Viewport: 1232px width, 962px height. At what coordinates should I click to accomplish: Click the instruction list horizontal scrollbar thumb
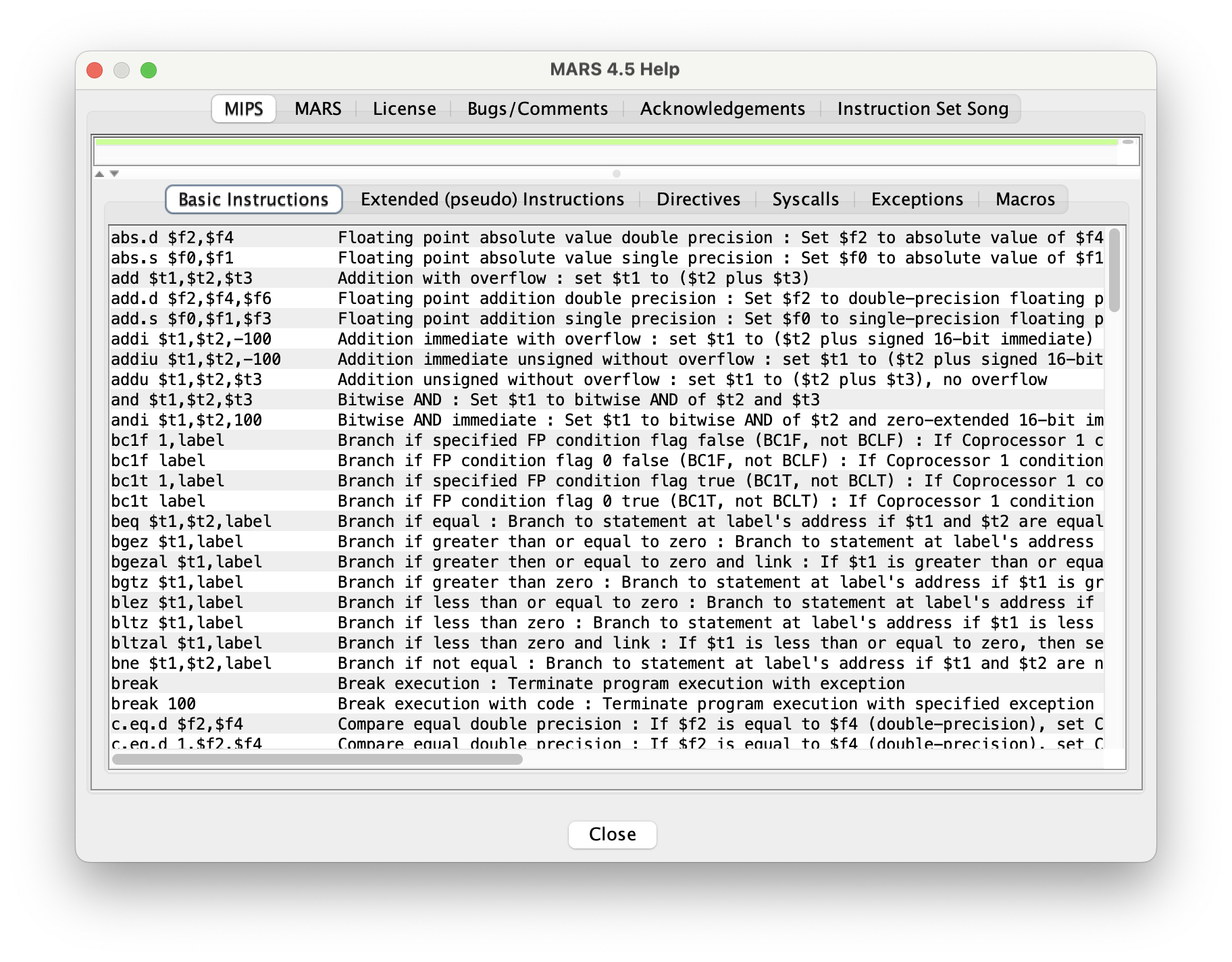(x=317, y=759)
